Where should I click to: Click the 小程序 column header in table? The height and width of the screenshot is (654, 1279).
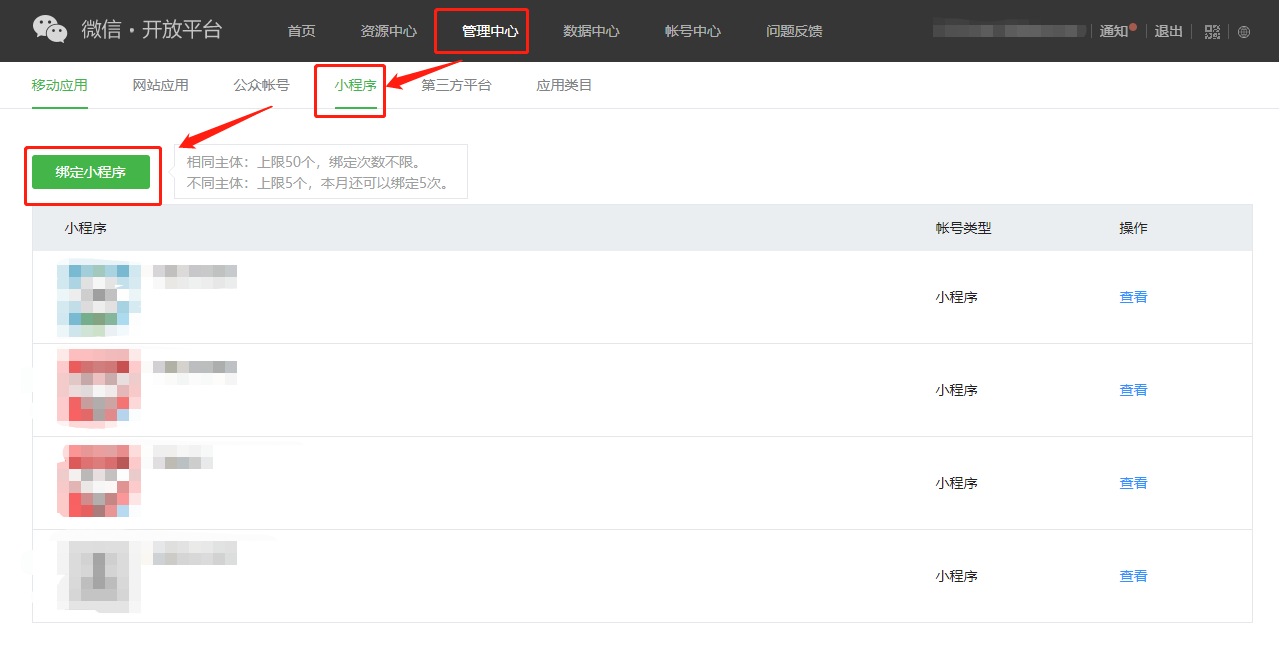(86, 228)
